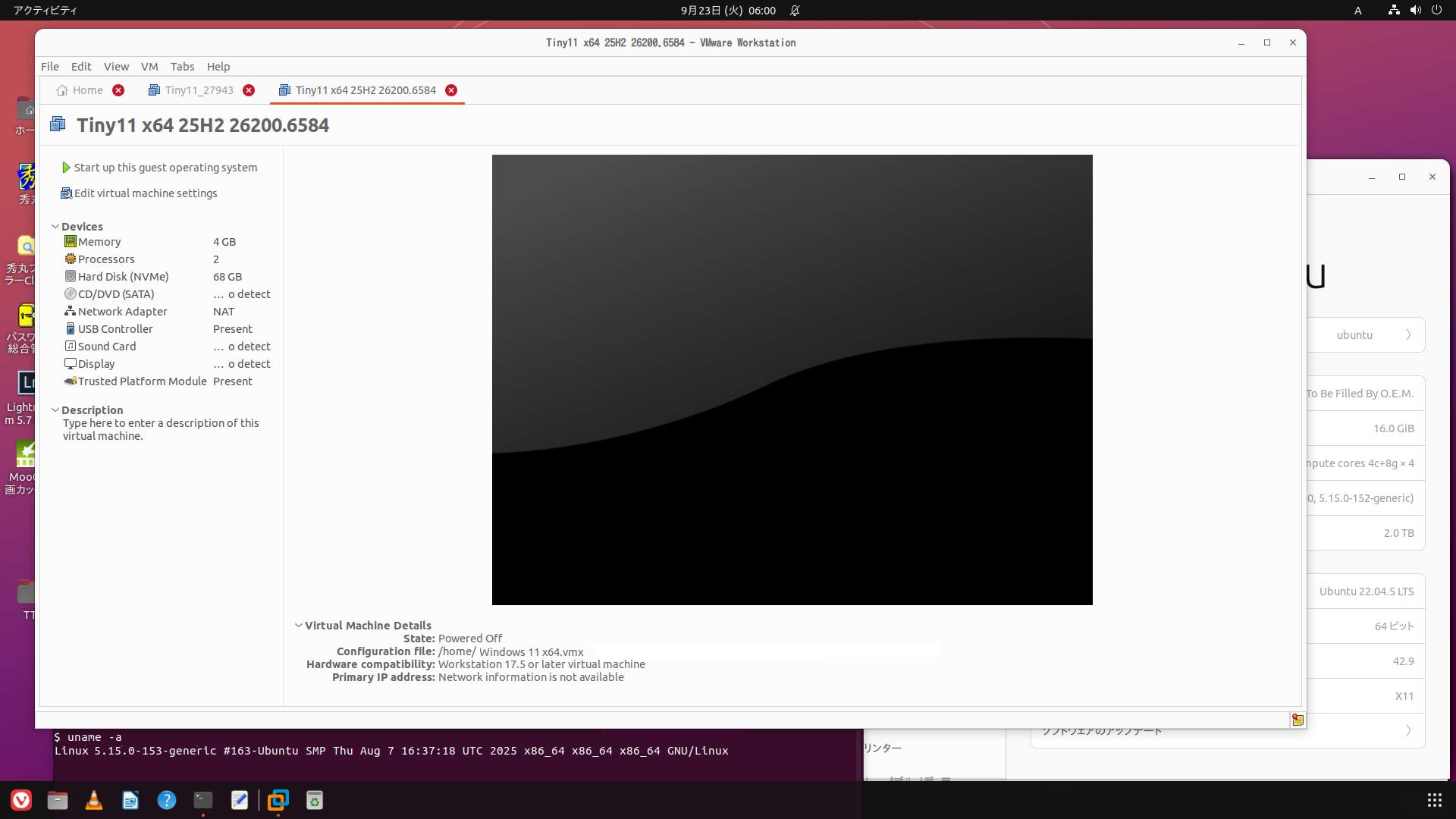Open the VLC icon in the dock
The image size is (1456, 819).
pyautogui.click(x=94, y=800)
